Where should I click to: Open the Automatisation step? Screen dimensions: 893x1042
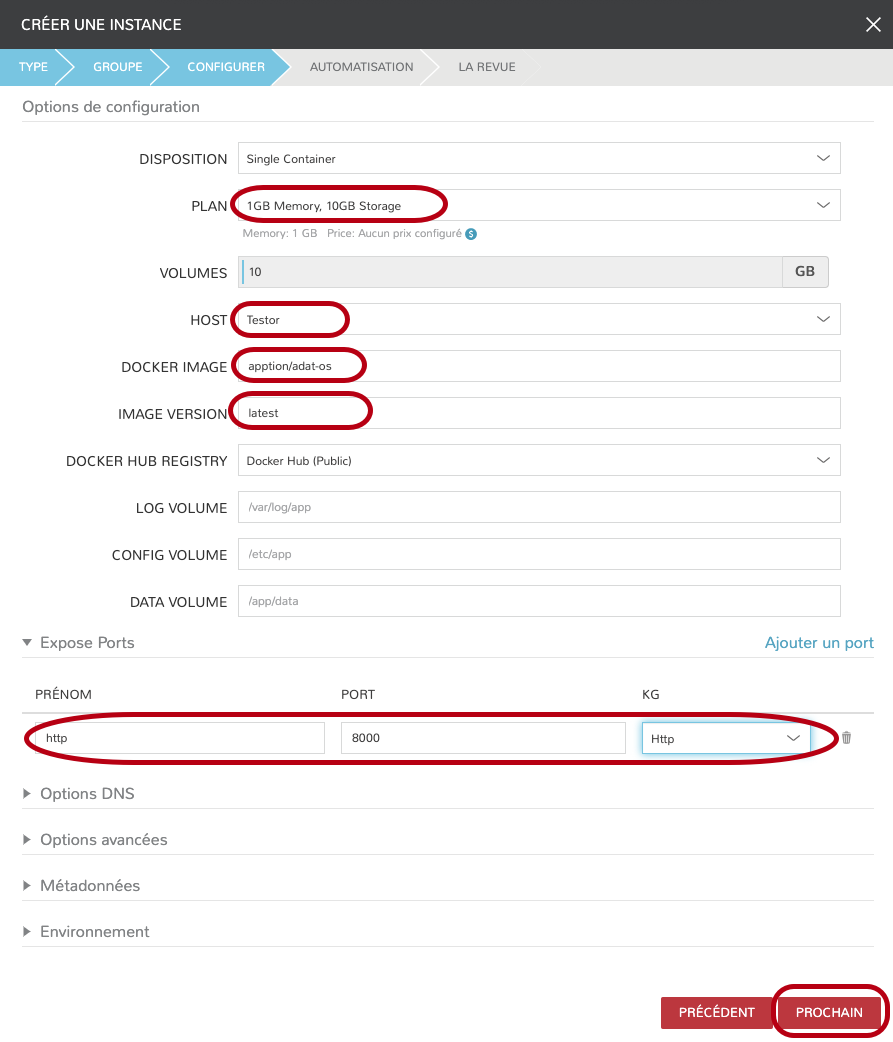(361, 67)
